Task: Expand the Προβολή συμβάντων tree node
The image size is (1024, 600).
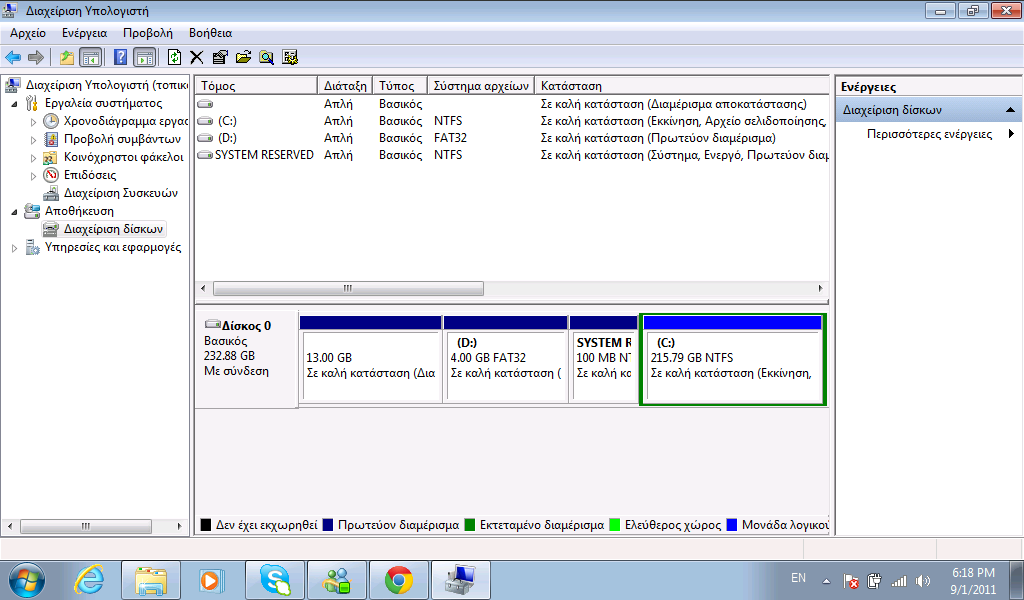Action: tap(33, 139)
